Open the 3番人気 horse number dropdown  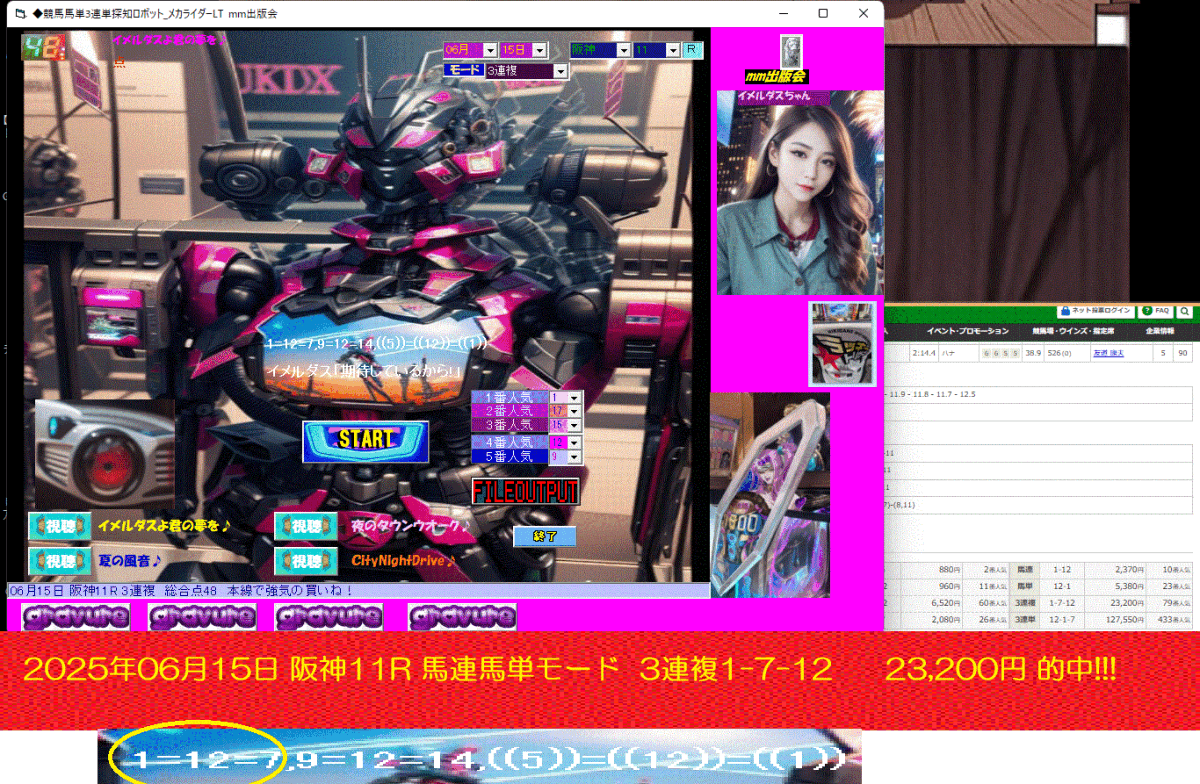point(574,425)
